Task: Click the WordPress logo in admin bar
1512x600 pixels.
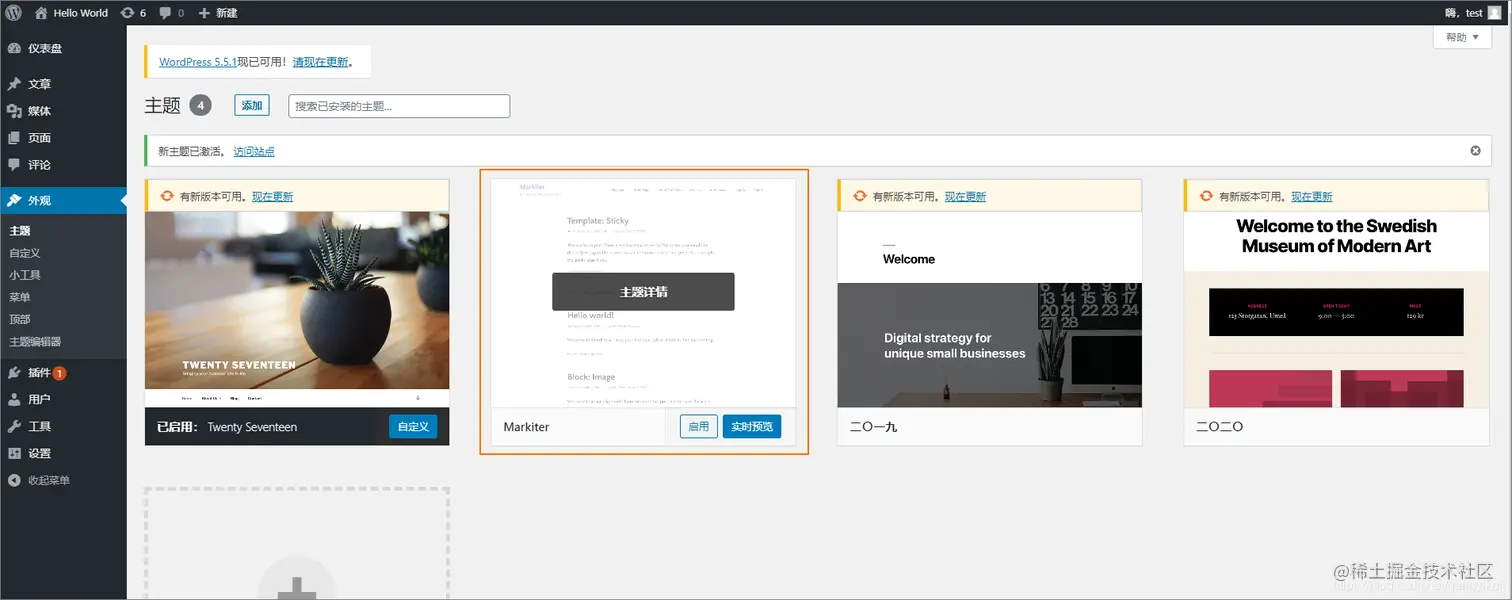Action: click(x=14, y=13)
